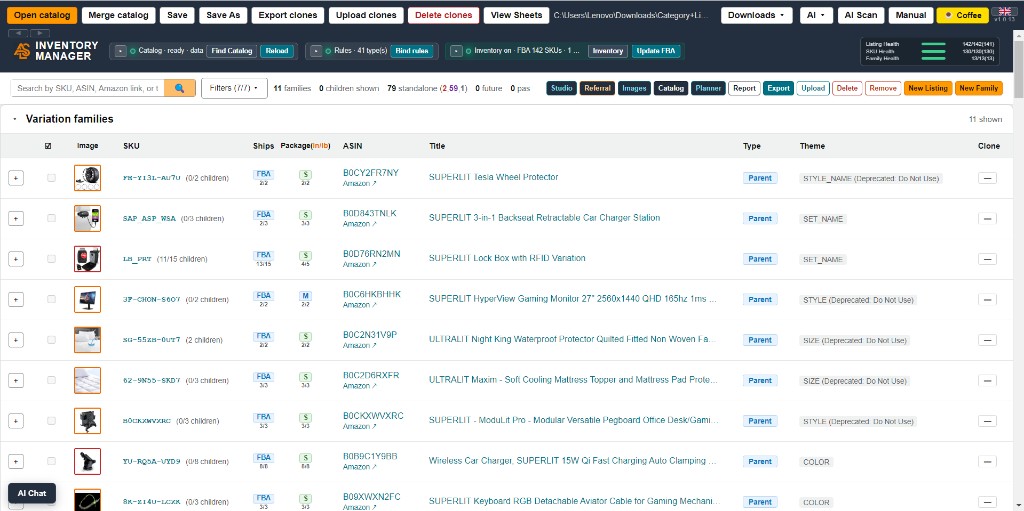Open the Filters dropdown

234,88
